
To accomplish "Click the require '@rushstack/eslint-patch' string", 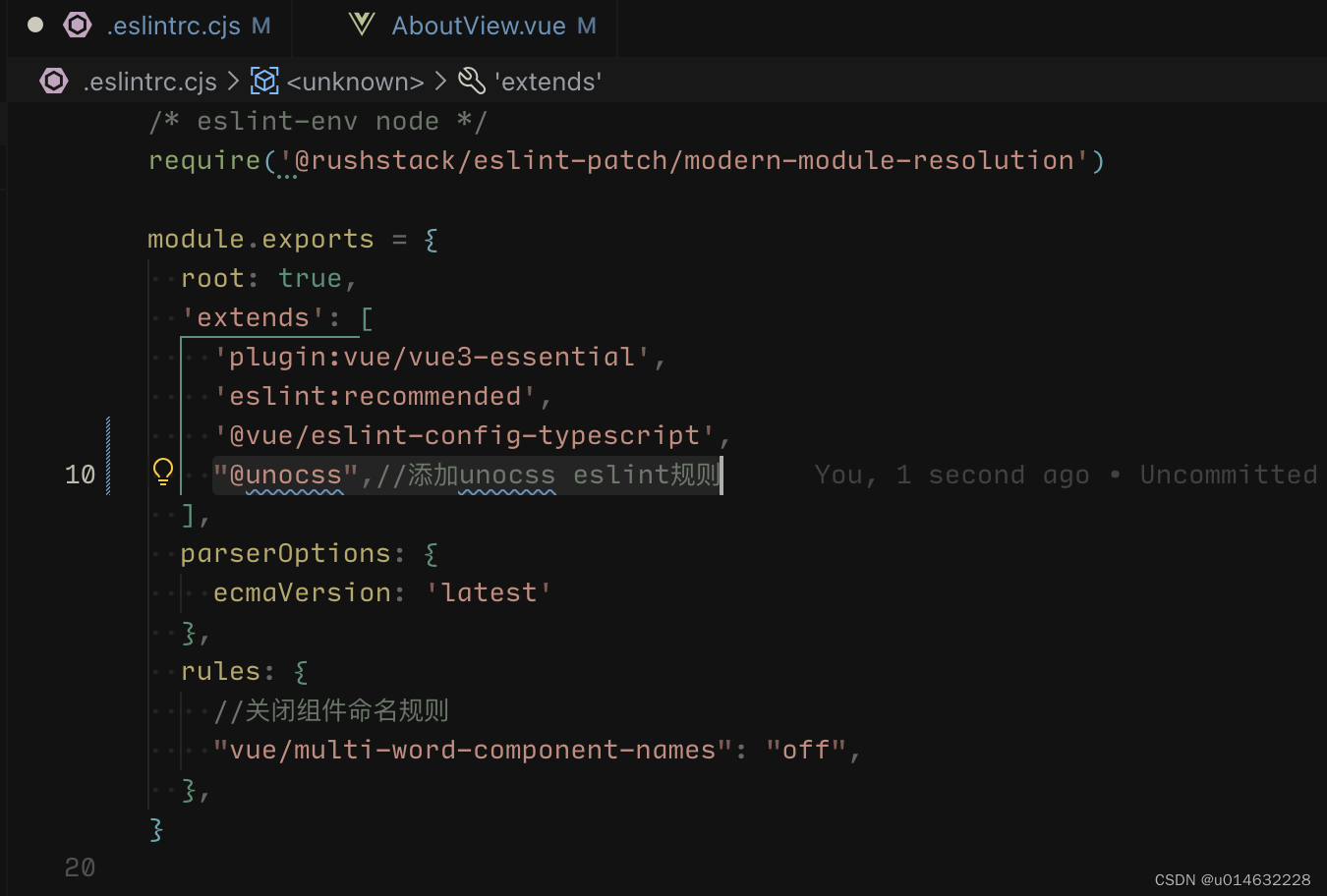I will tap(684, 160).
